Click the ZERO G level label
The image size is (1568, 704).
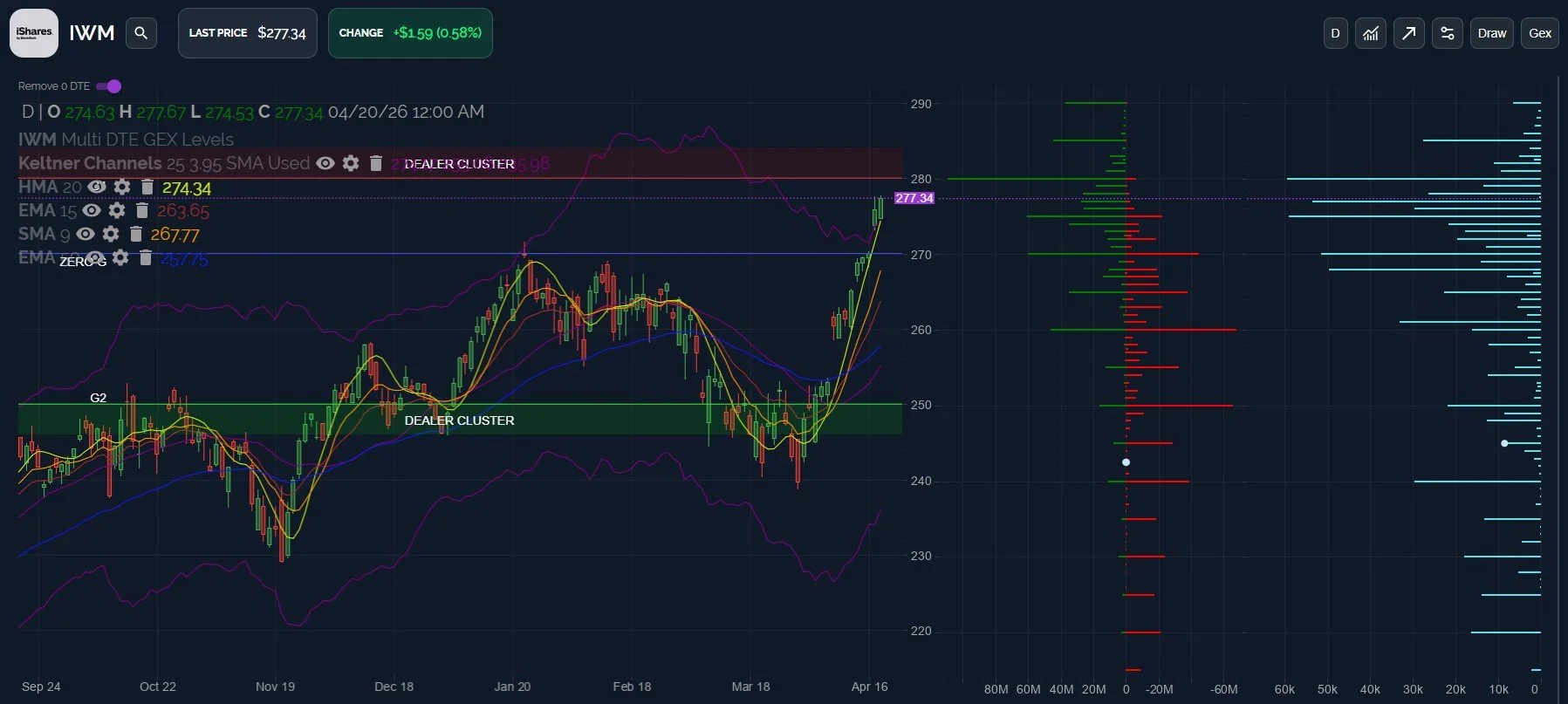point(83,262)
